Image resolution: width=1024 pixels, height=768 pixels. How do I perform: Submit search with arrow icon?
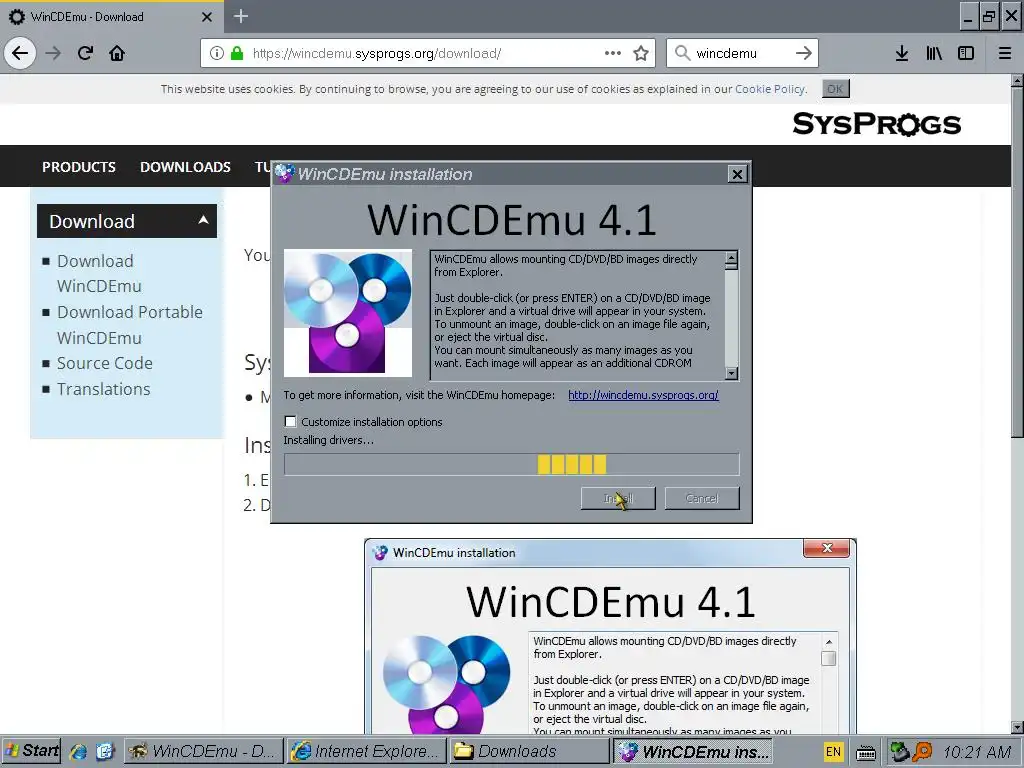click(804, 53)
